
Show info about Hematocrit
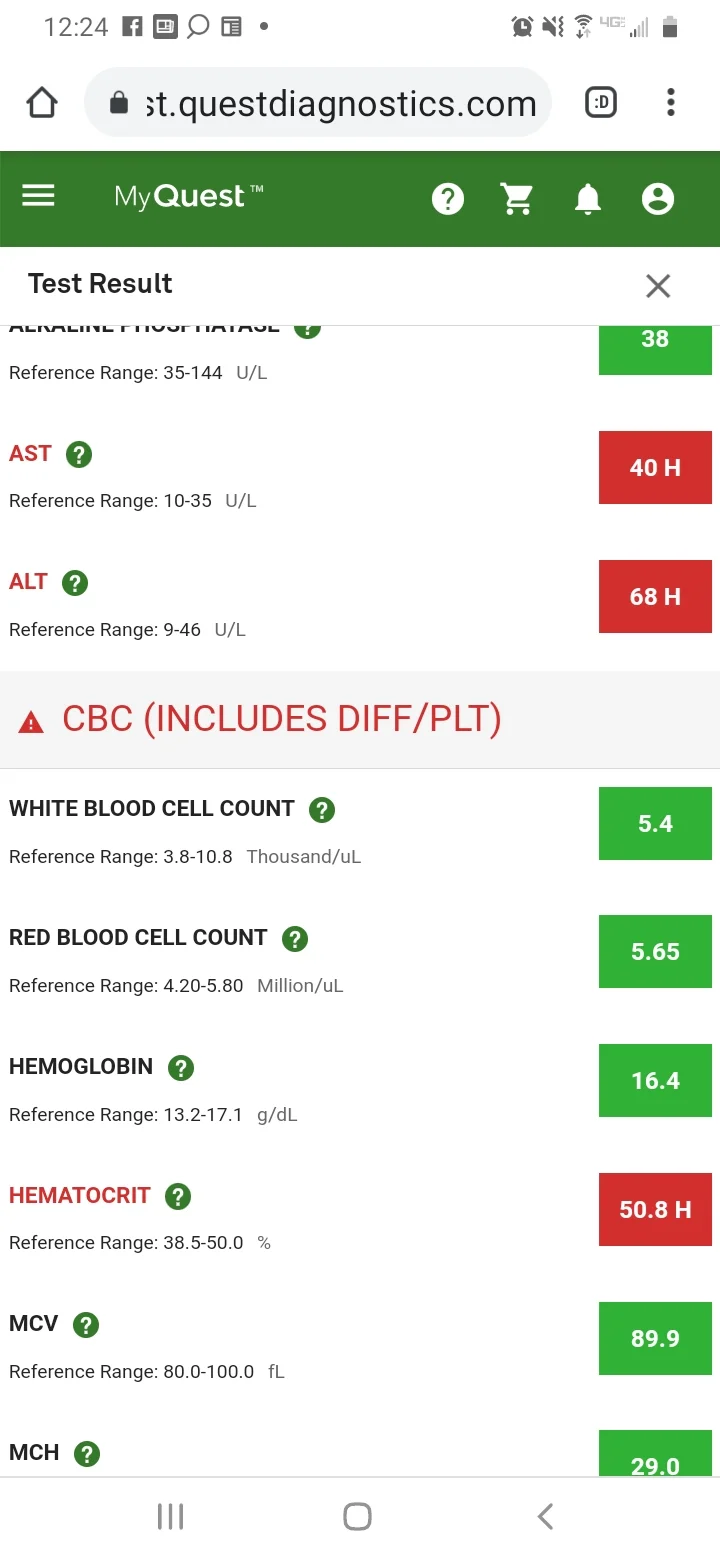tap(177, 1196)
